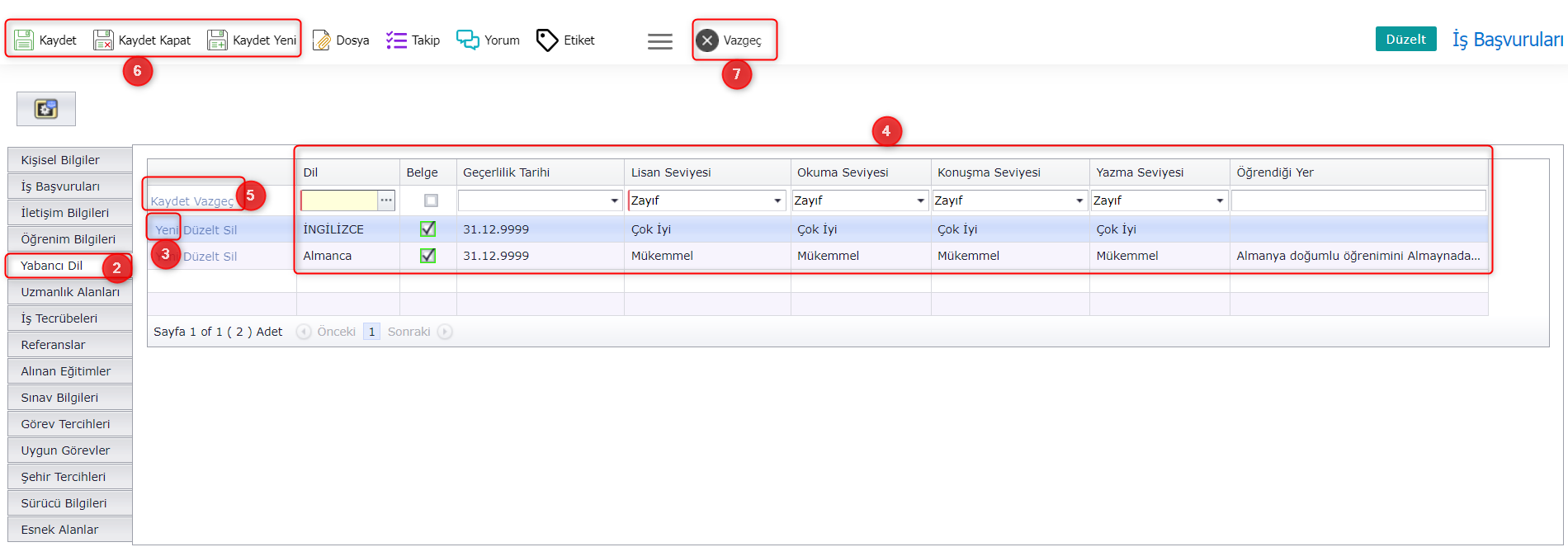The image size is (1568, 547).
Task: Go to the next page arrow
Action: [445, 332]
